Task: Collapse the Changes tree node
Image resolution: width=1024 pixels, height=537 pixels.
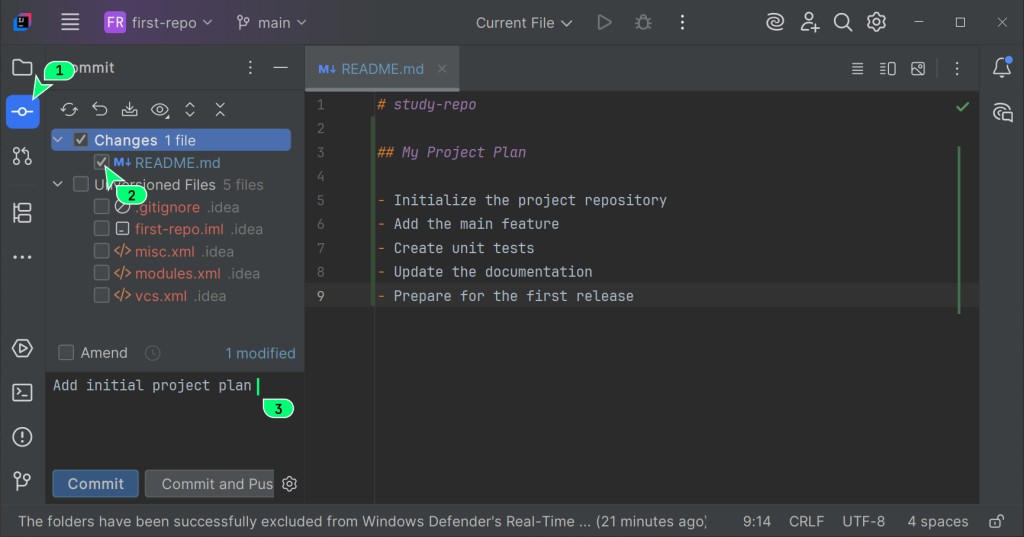Action: tap(58, 140)
